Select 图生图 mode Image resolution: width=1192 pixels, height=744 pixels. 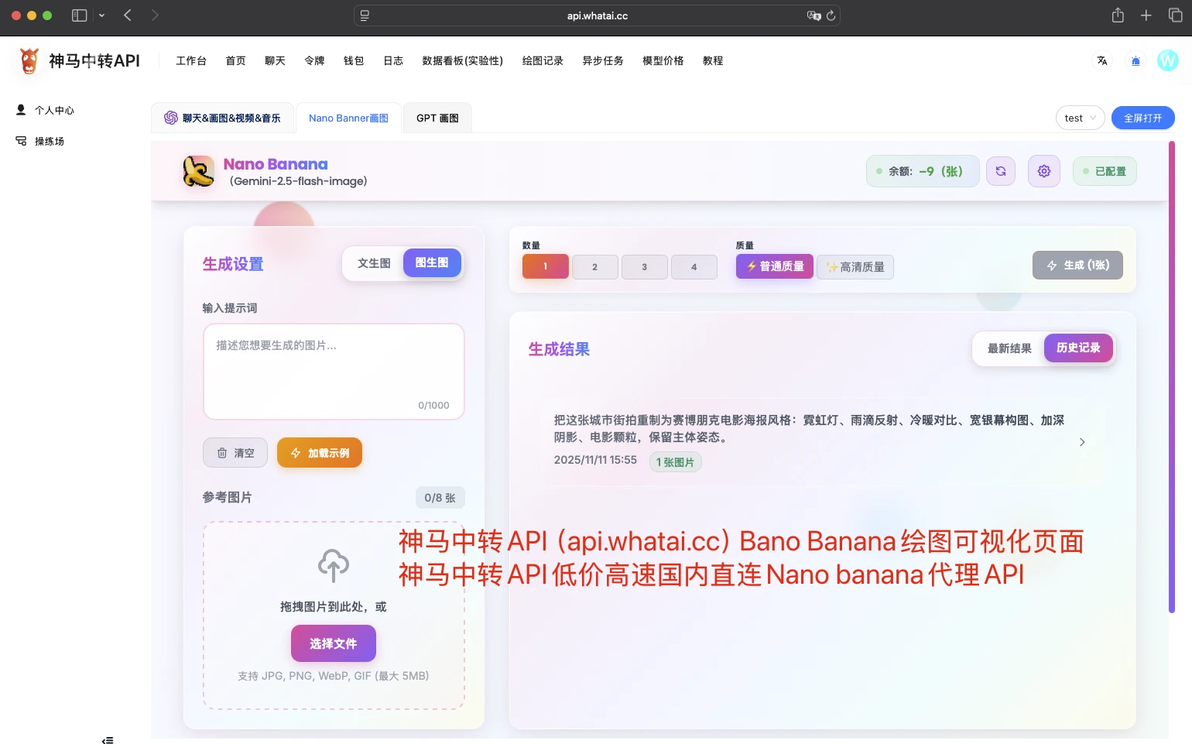432,262
